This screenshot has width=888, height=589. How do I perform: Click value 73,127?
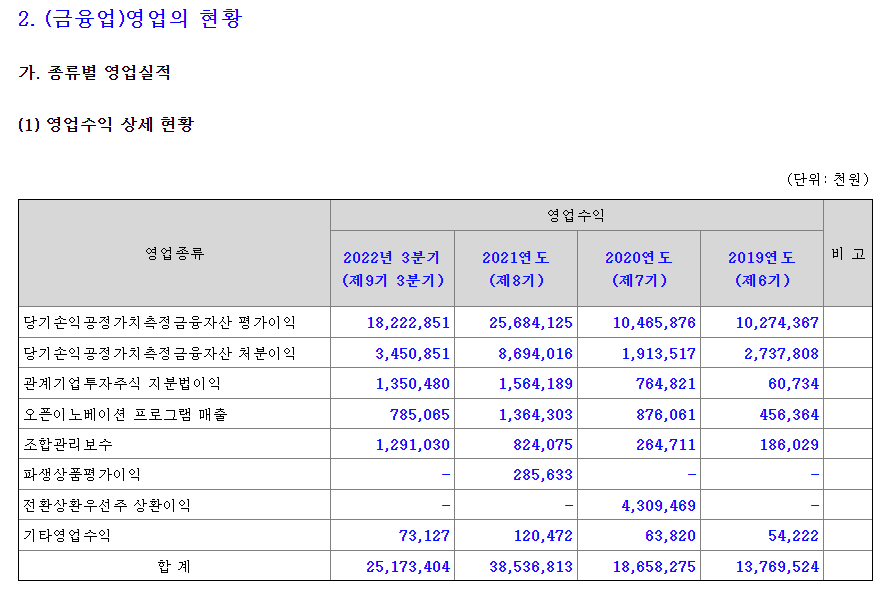pos(424,536)
